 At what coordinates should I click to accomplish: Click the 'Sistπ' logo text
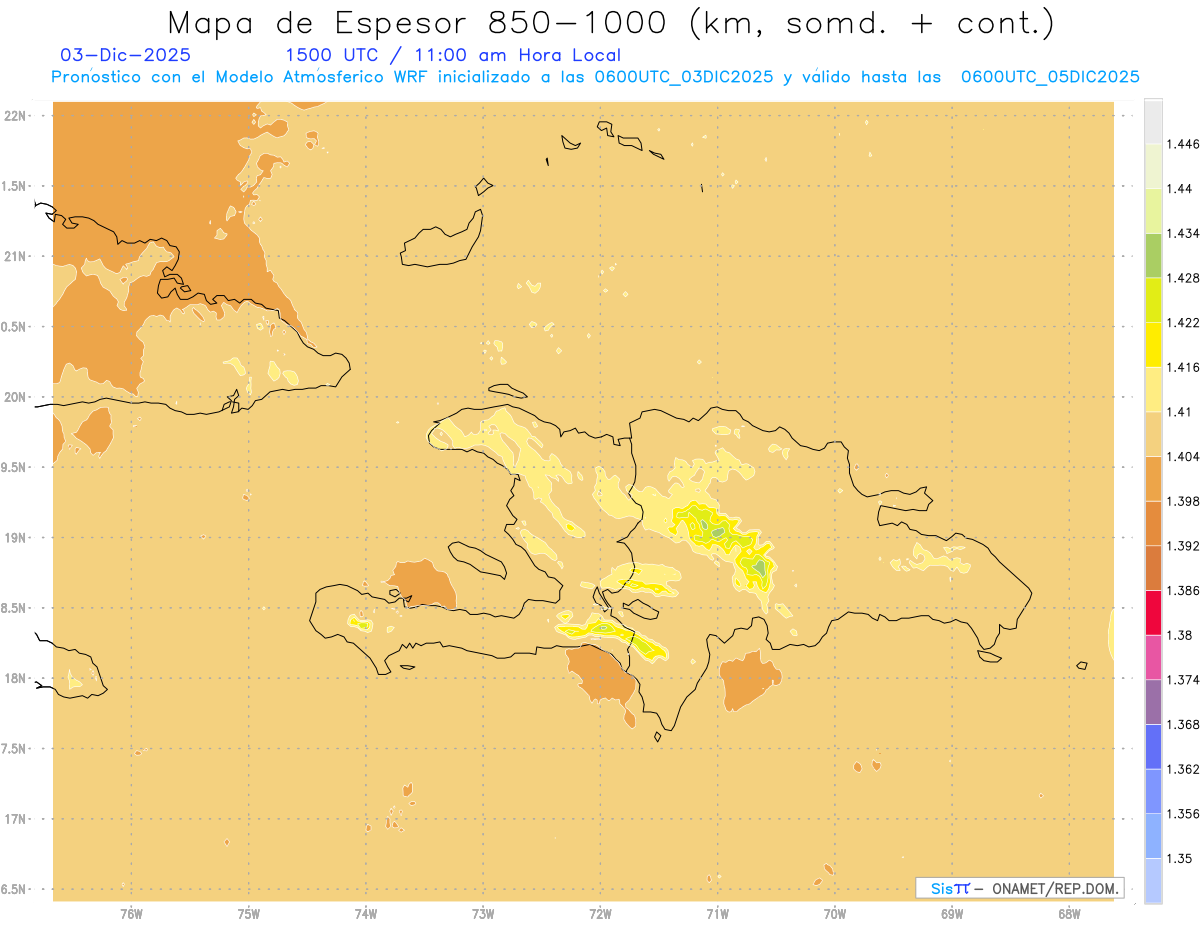[x=949, y=888]
